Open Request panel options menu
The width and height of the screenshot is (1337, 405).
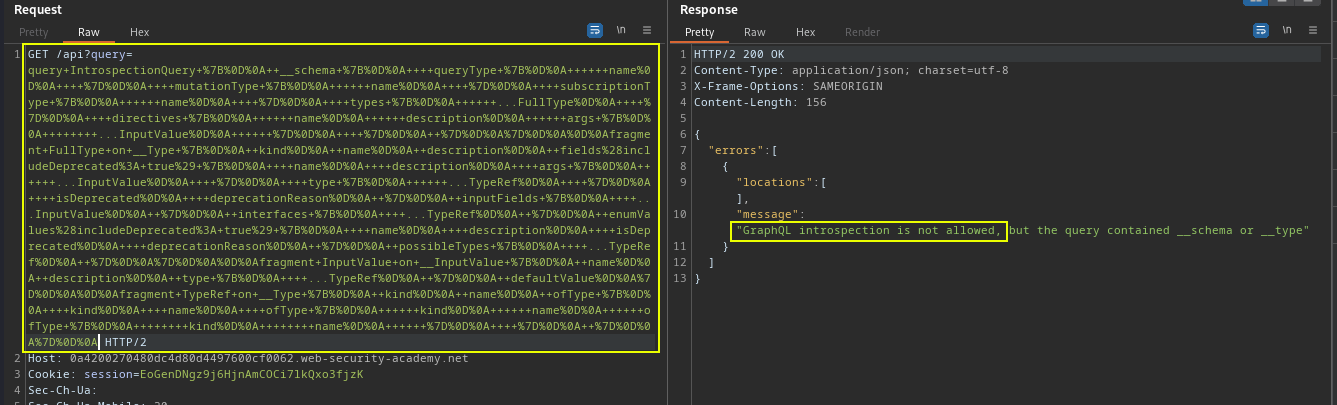646,31
